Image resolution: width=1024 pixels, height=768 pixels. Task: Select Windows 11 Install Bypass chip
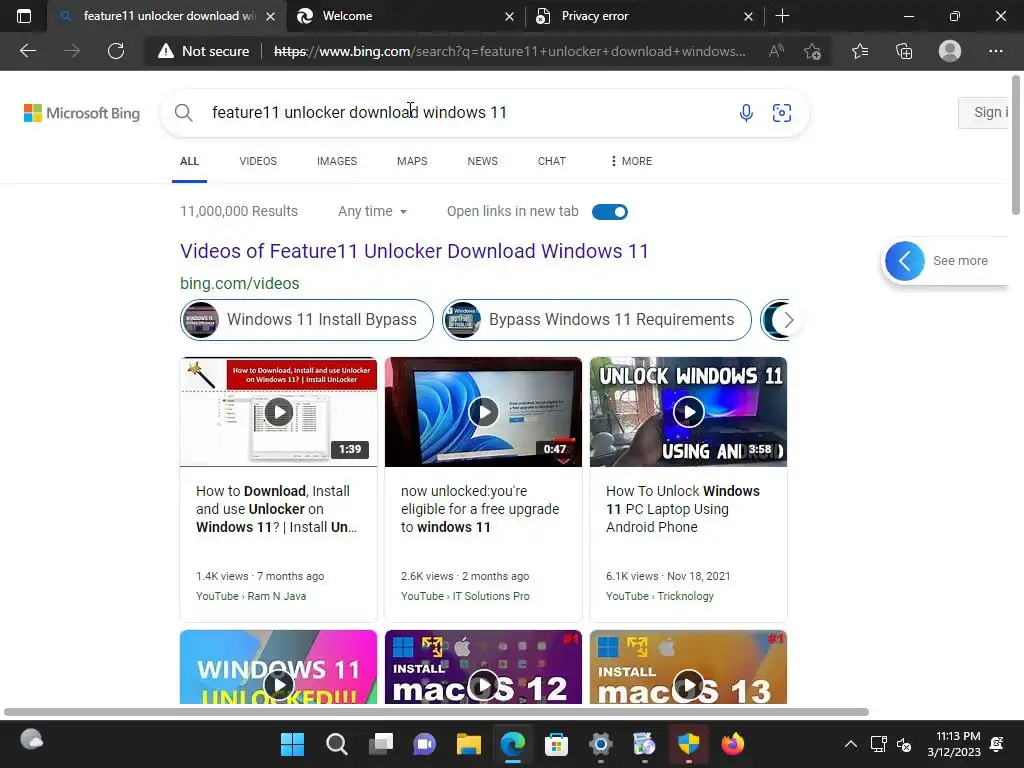point(306,319)
